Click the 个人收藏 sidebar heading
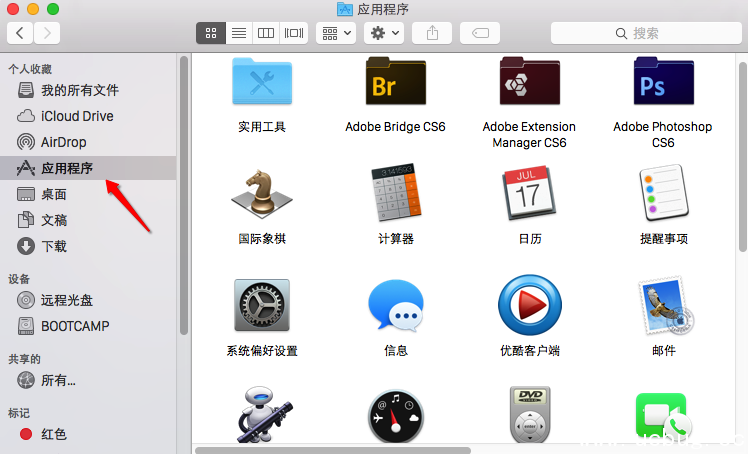748x454 pixels. pyautogui.click(x=30, y=69)
